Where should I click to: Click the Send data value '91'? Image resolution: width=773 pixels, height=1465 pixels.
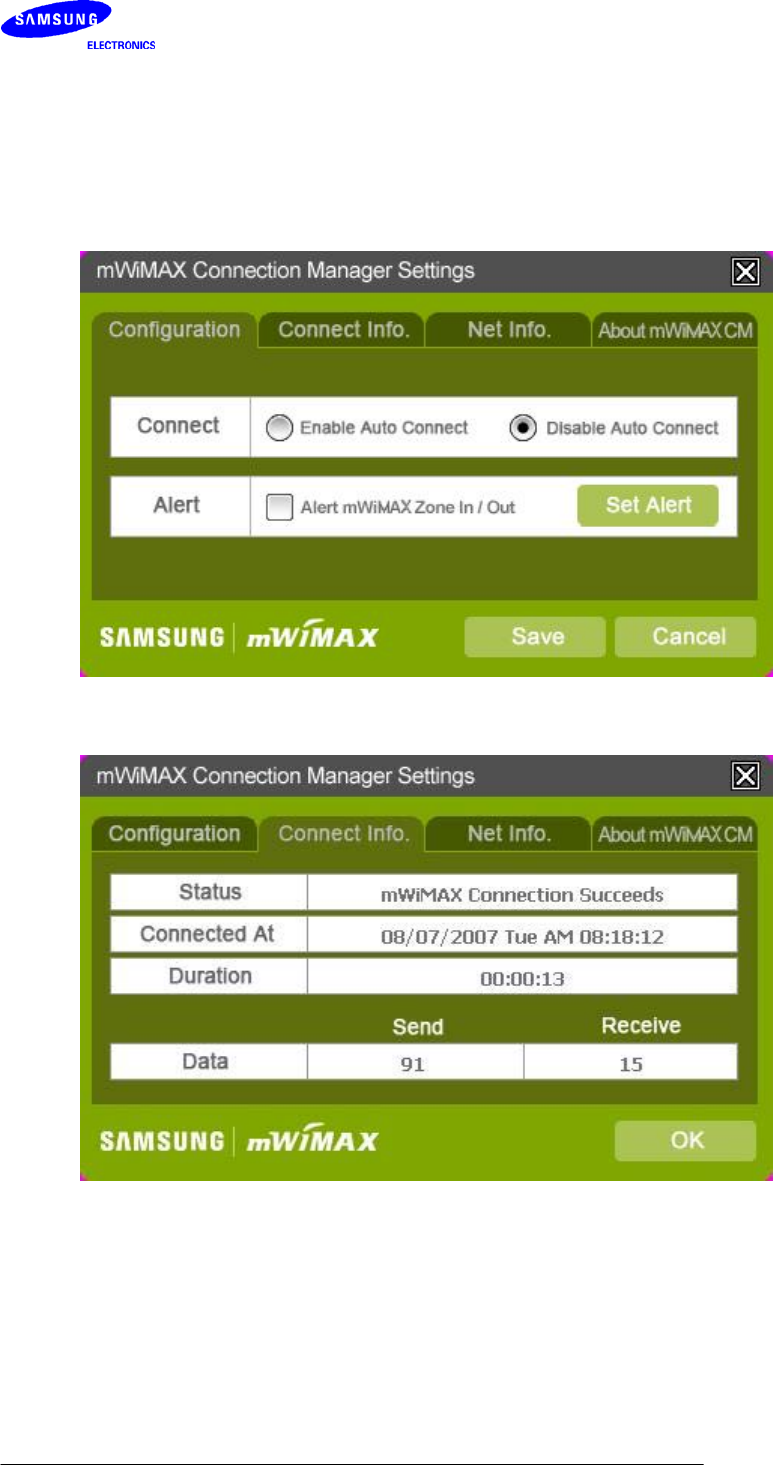point(415,1063)
